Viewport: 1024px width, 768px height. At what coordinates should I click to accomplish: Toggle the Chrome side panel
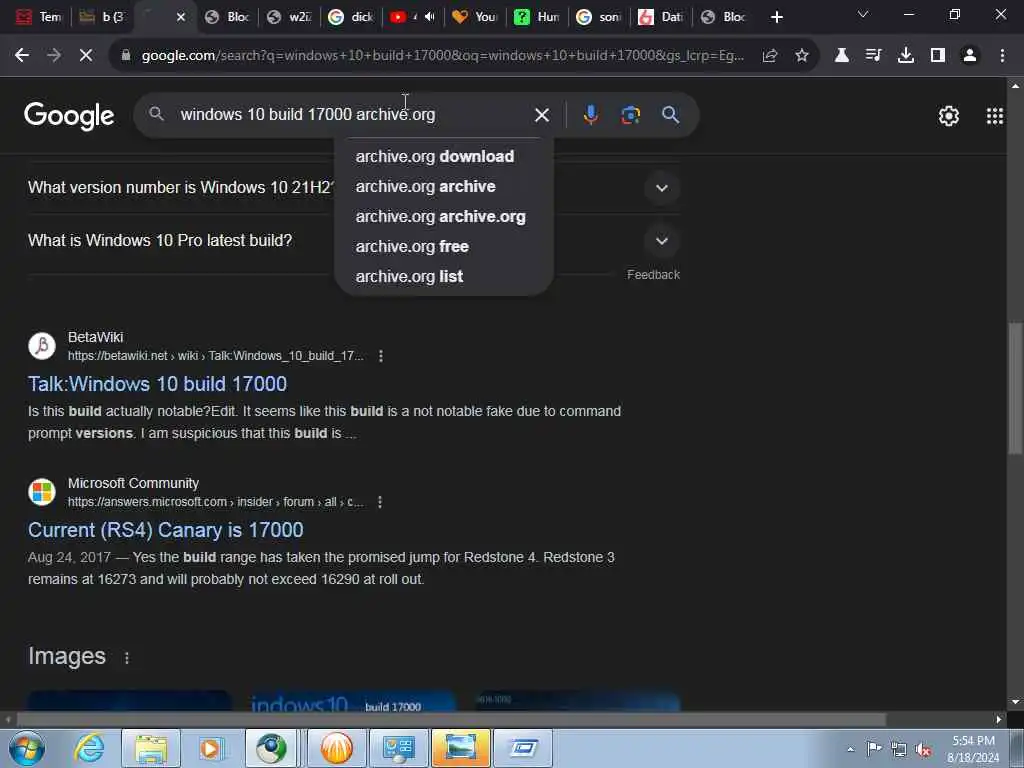pyautogui.click(x=938, y=56)
